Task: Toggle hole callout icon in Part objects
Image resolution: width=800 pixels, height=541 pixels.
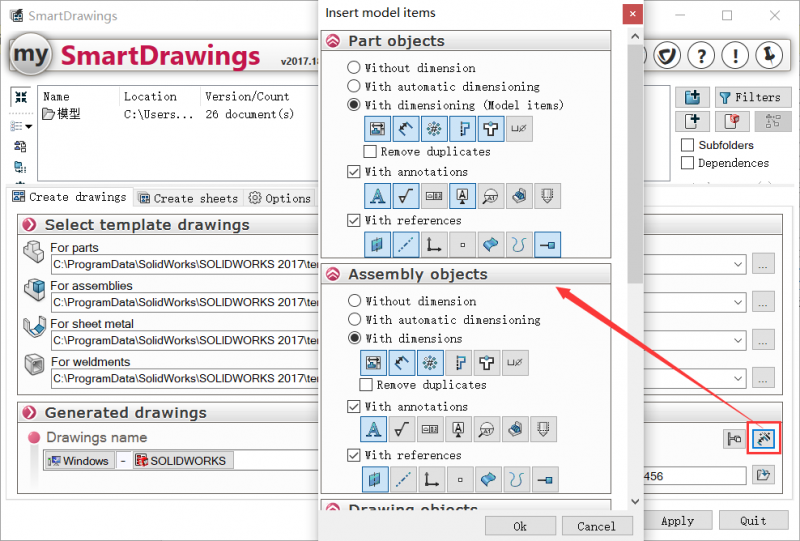Action: [x=519, y=129]
